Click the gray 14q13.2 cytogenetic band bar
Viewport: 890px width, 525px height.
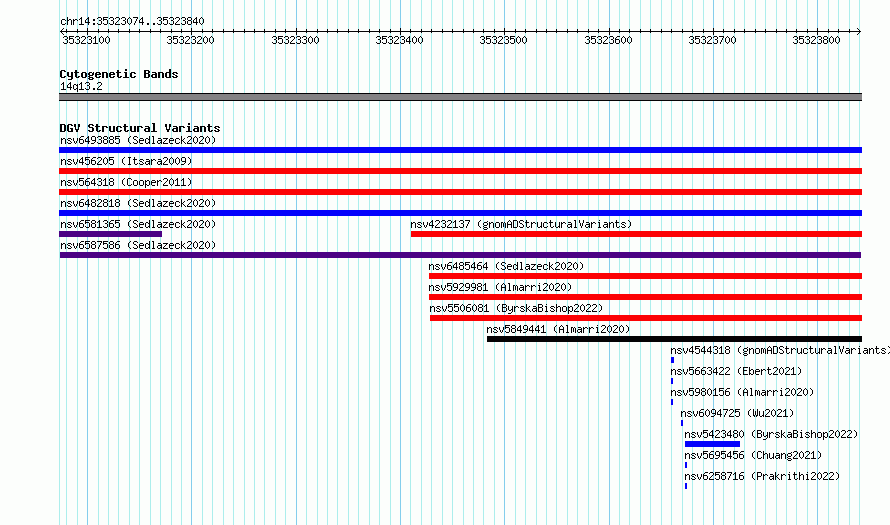[460, 97]
